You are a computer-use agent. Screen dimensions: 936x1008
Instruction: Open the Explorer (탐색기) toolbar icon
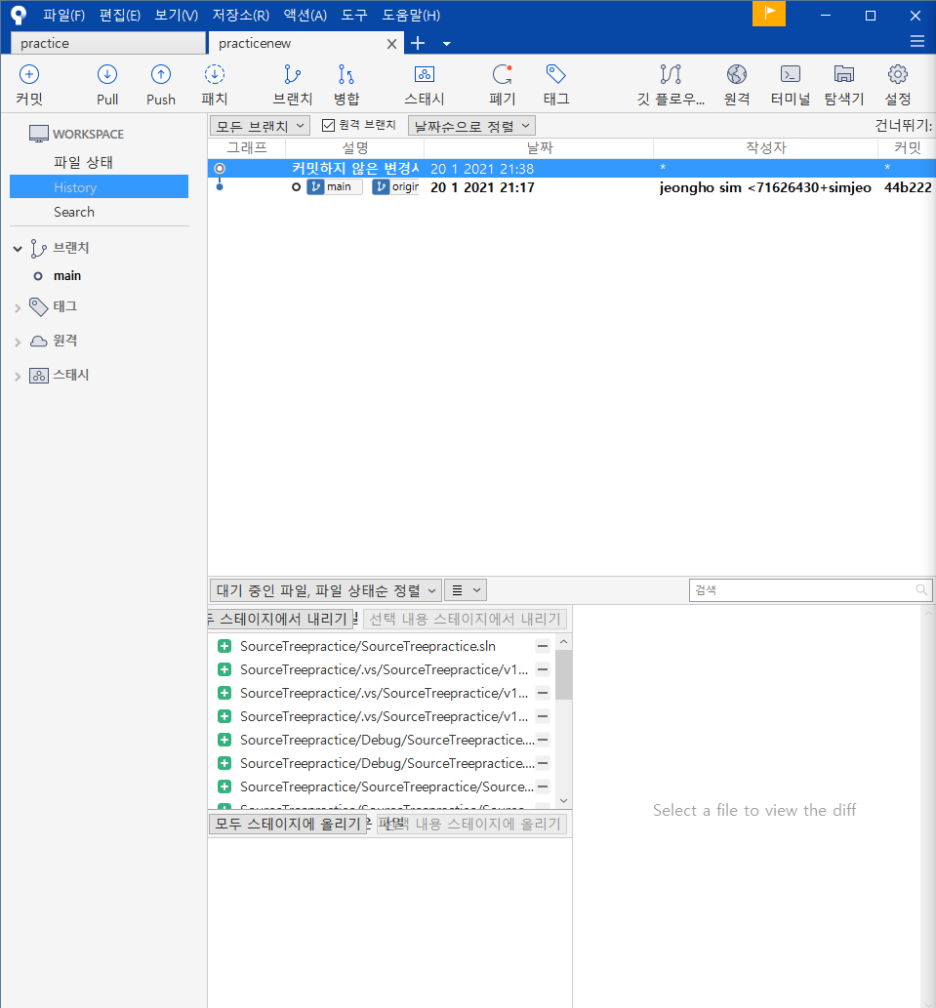pyautogui.click(x=844, y=85)
